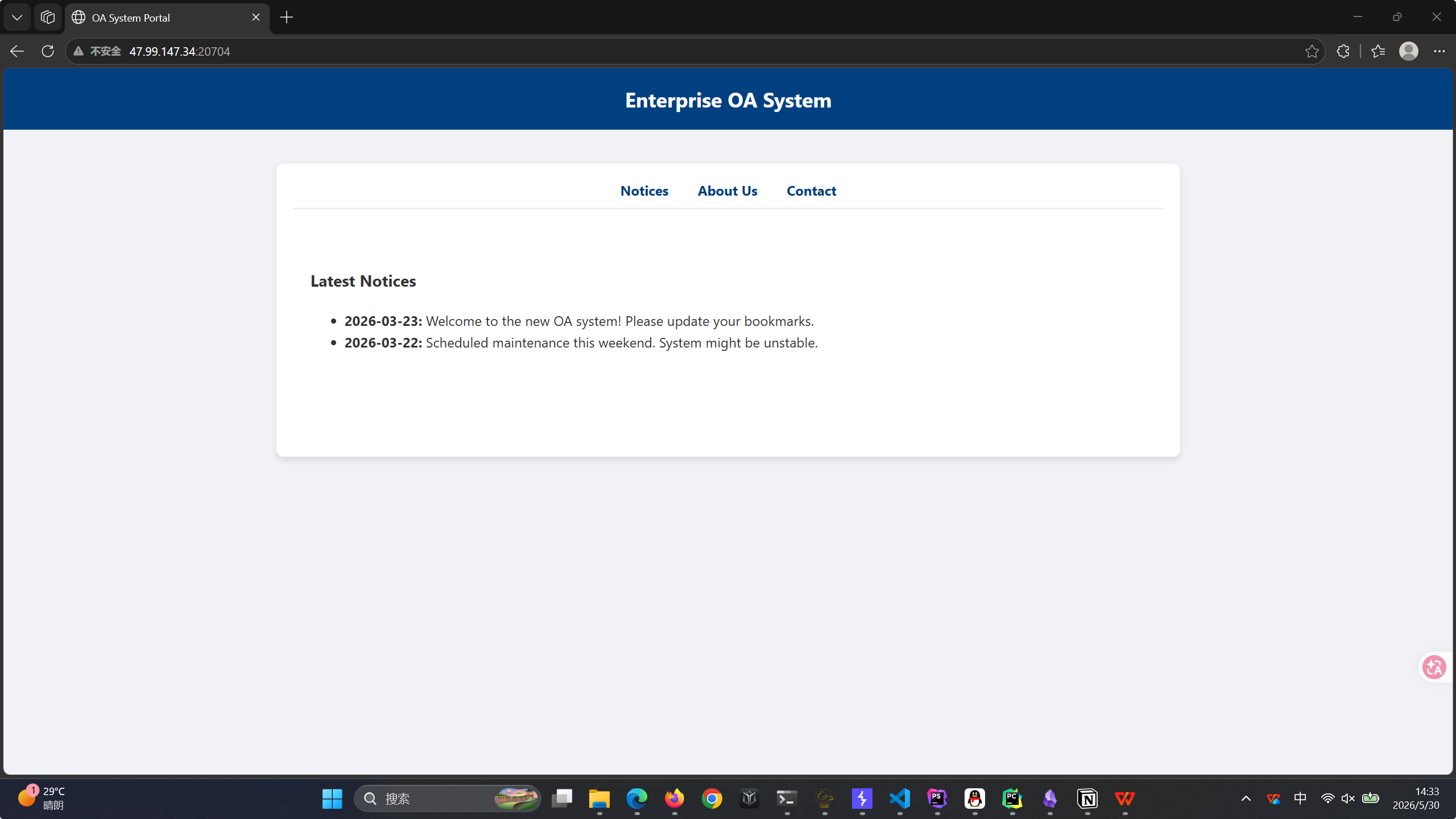Minimize the browser window
This screenshot has width=1456, height=819.
point(1358,17)
